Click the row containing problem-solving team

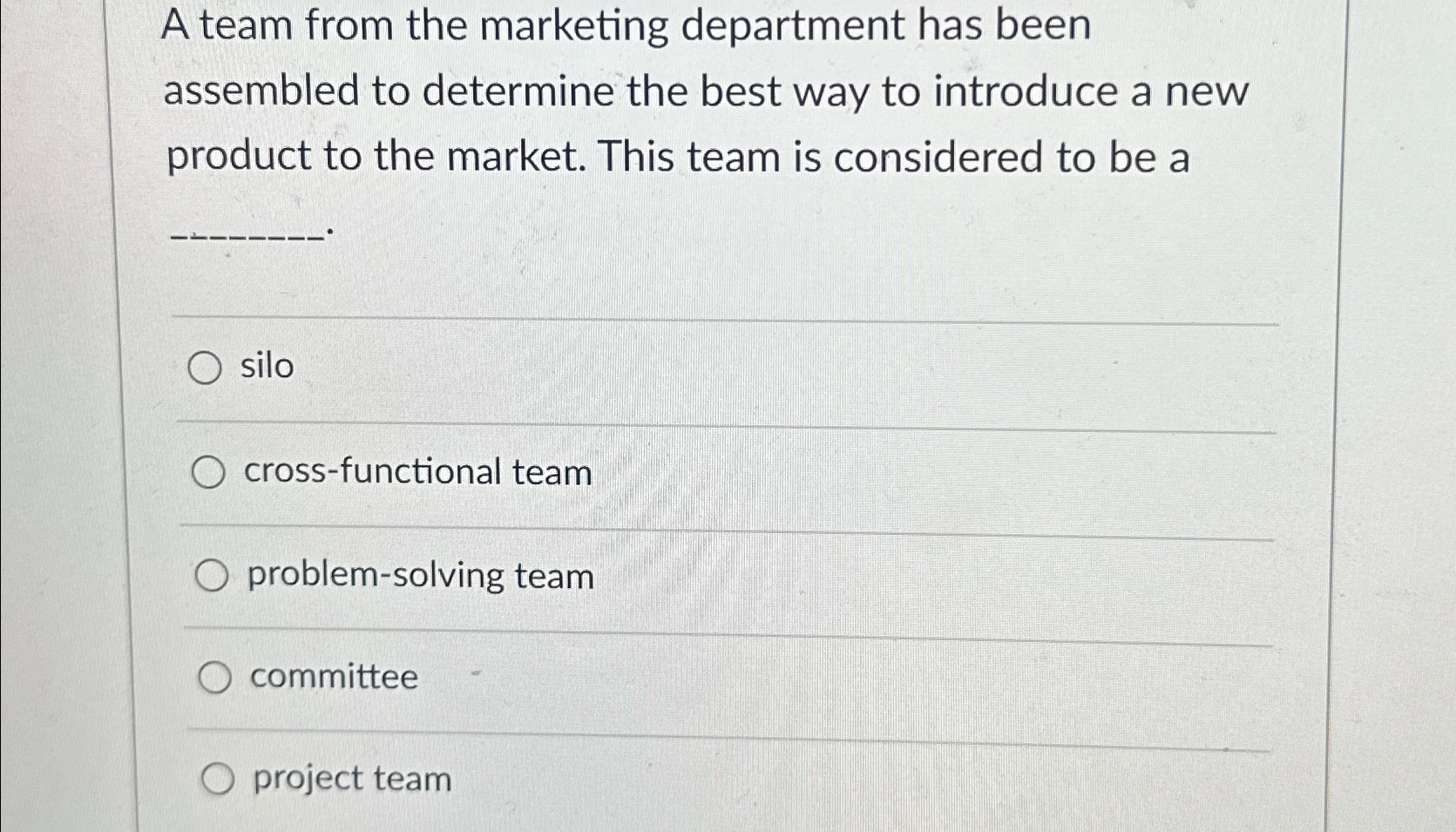coord(723,575)
